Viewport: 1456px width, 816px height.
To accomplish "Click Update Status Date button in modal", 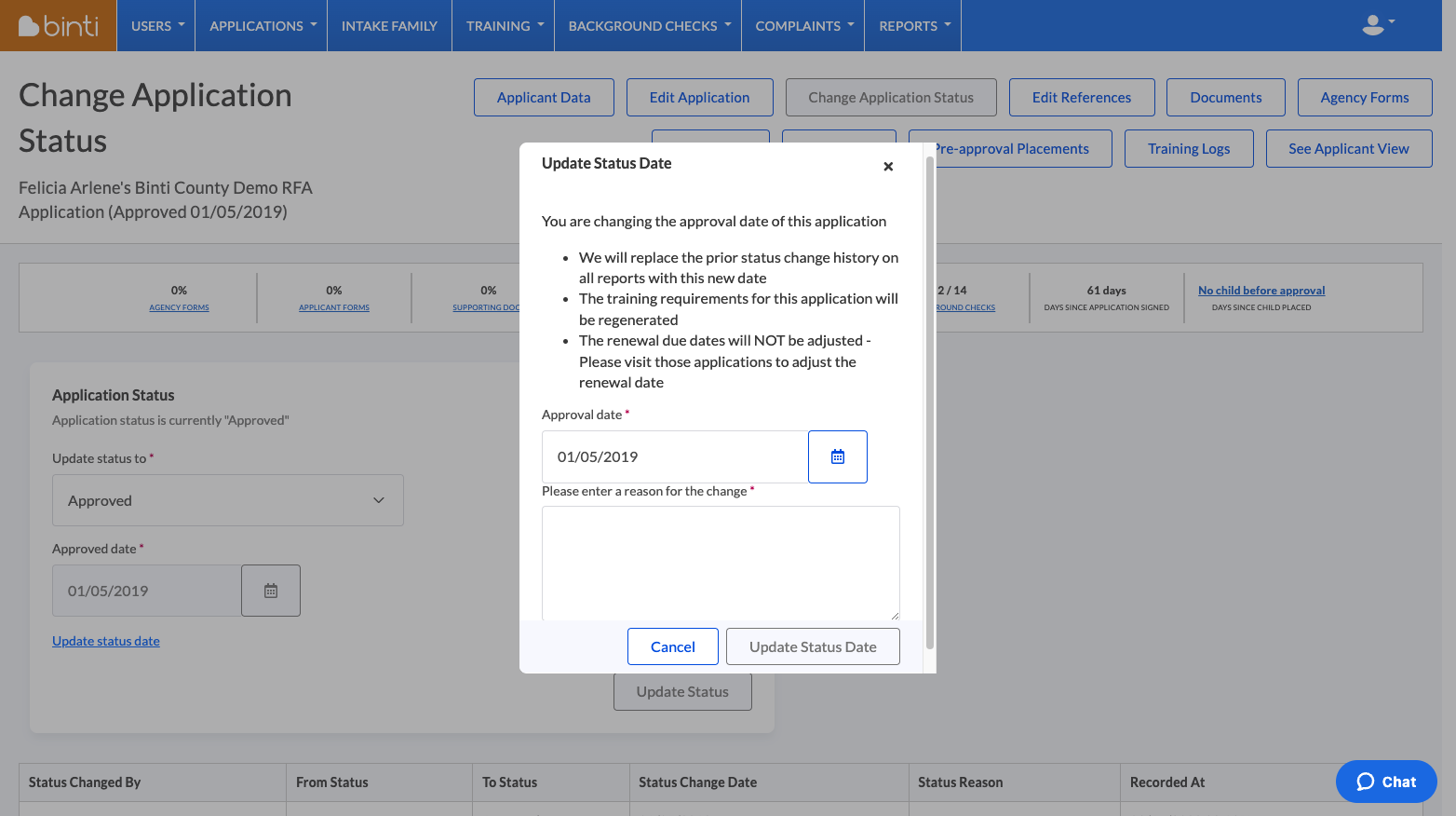I will point(813,646).
